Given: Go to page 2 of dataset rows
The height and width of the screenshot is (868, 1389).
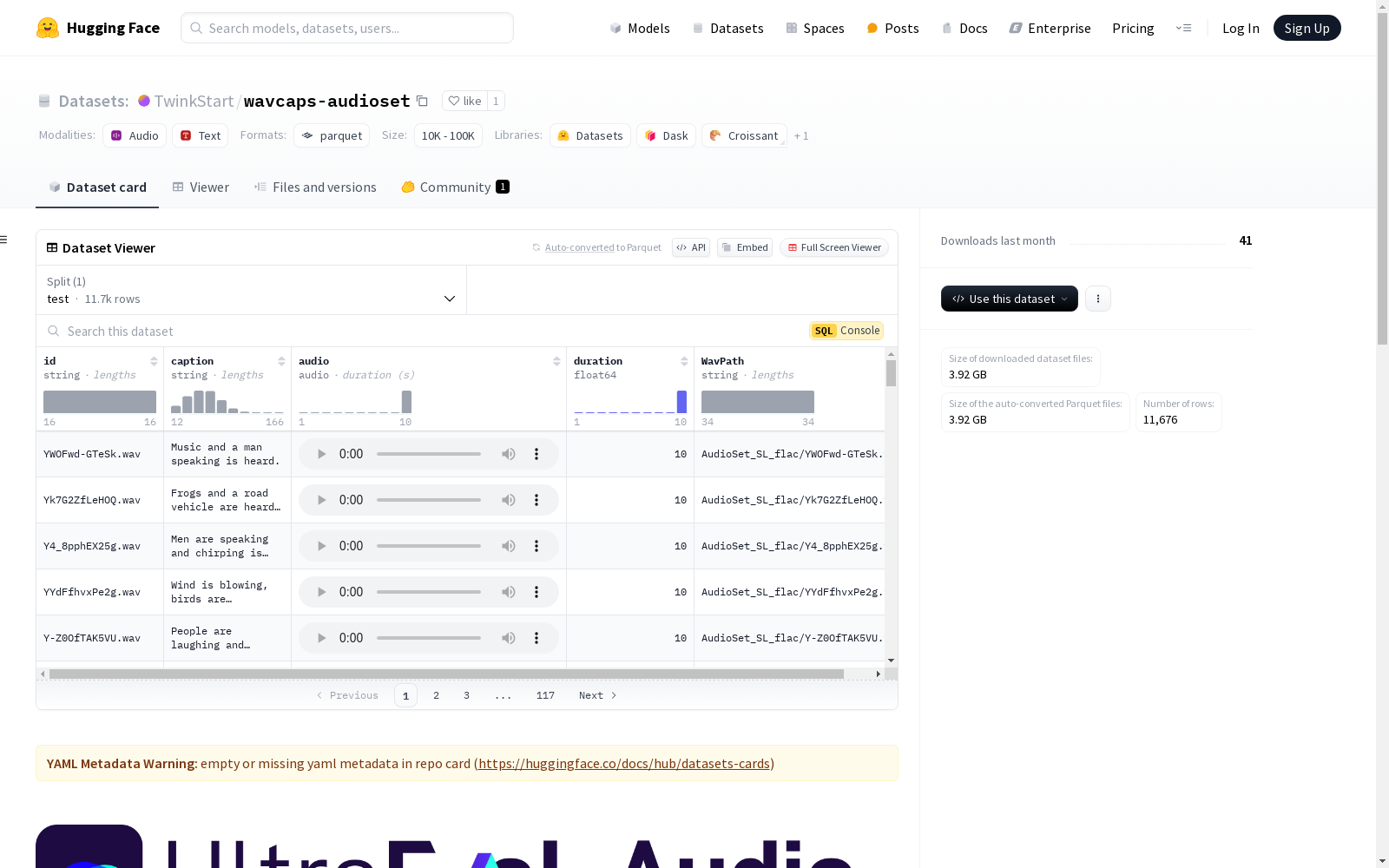Looking at the screenshot, I should pos(436,695).
